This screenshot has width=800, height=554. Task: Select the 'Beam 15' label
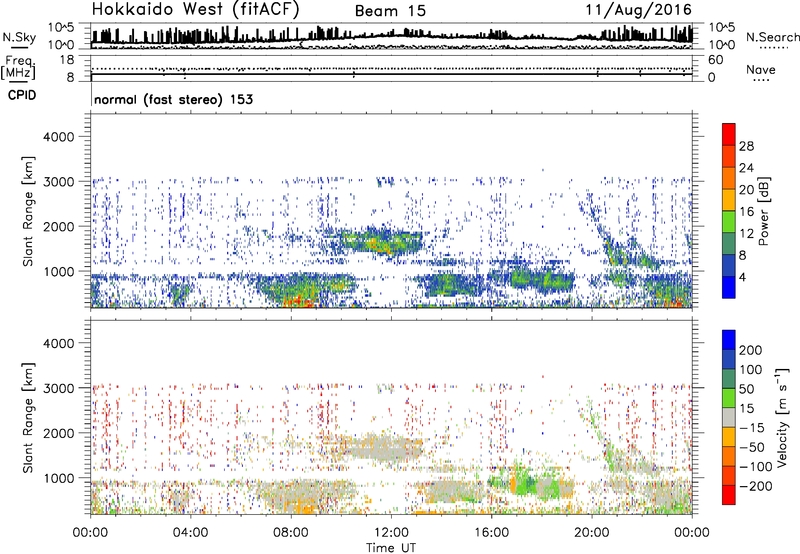(x=390, y=11)
